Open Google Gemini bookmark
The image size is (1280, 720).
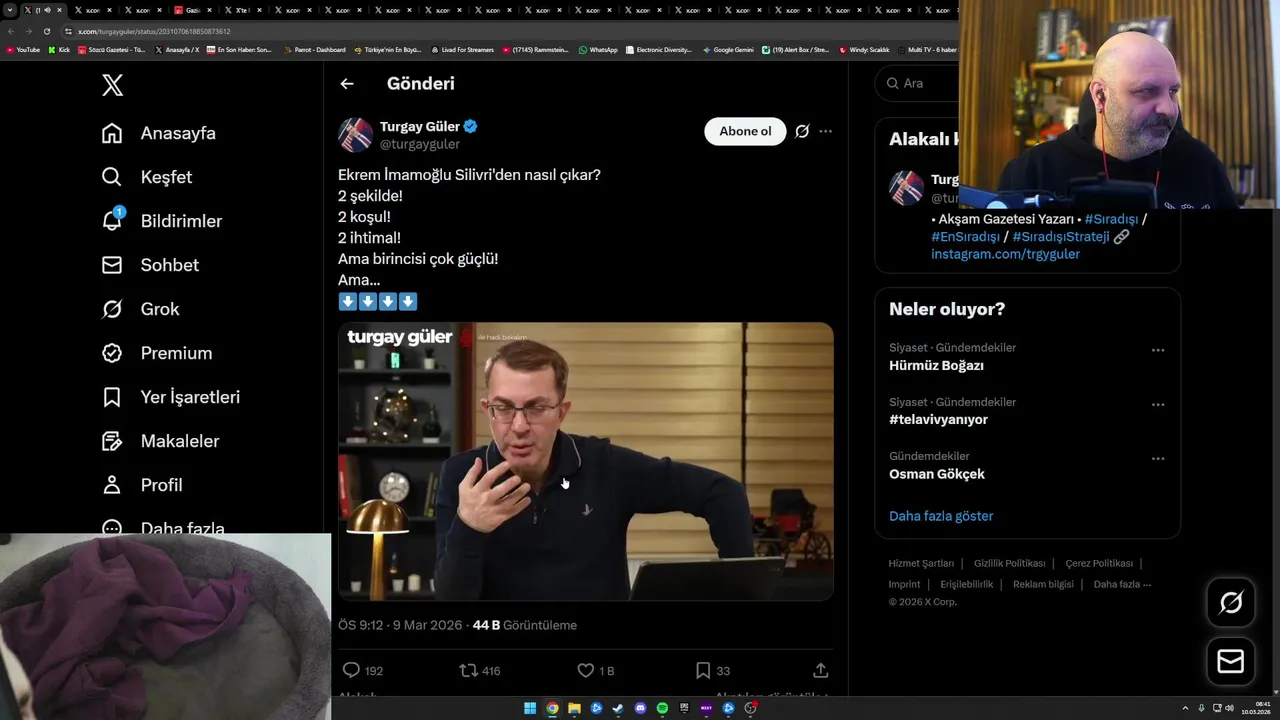pyautogui.click(x=728, y=49)
